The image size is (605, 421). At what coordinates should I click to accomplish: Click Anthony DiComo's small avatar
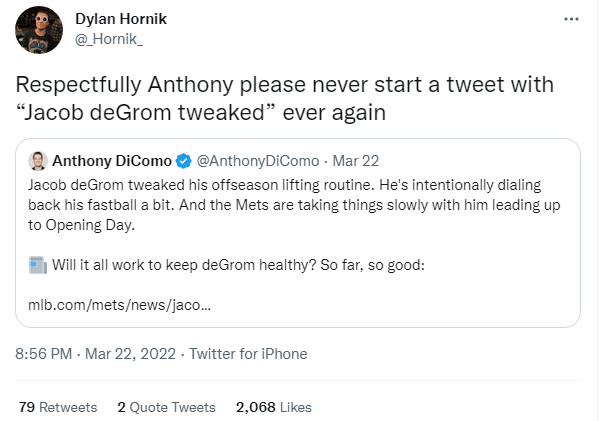tap(38, 160)
